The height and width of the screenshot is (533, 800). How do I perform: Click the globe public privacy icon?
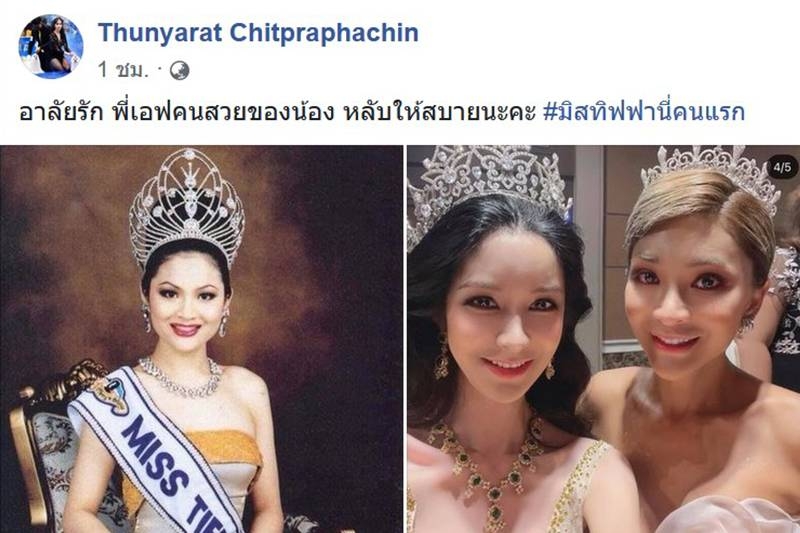(x=180, y=70)
